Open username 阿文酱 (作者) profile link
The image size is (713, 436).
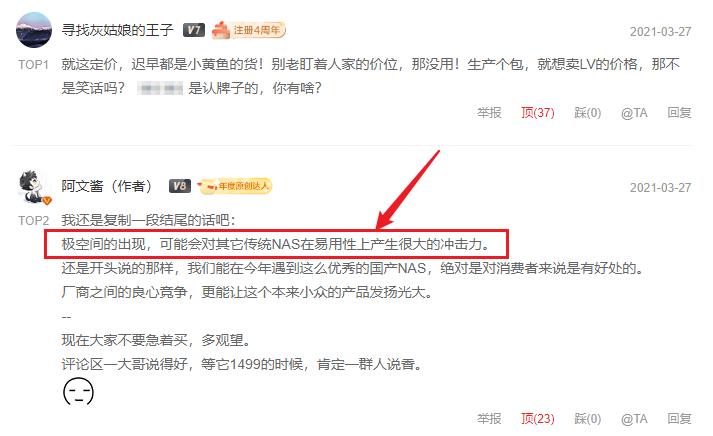[106, 185]
